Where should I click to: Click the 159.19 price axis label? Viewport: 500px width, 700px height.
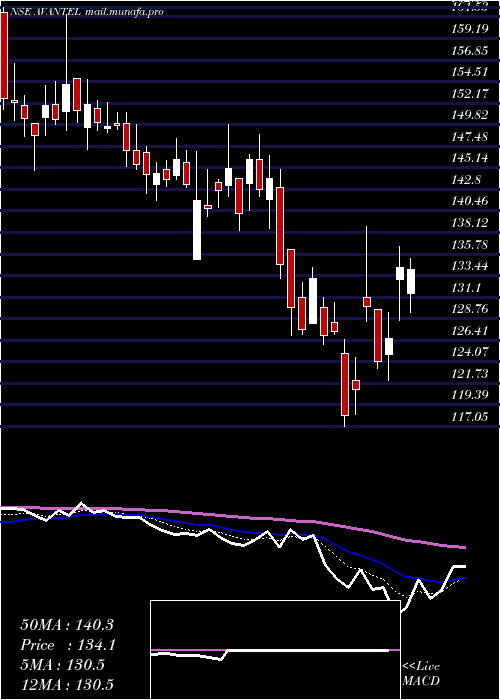pos(470,29)
